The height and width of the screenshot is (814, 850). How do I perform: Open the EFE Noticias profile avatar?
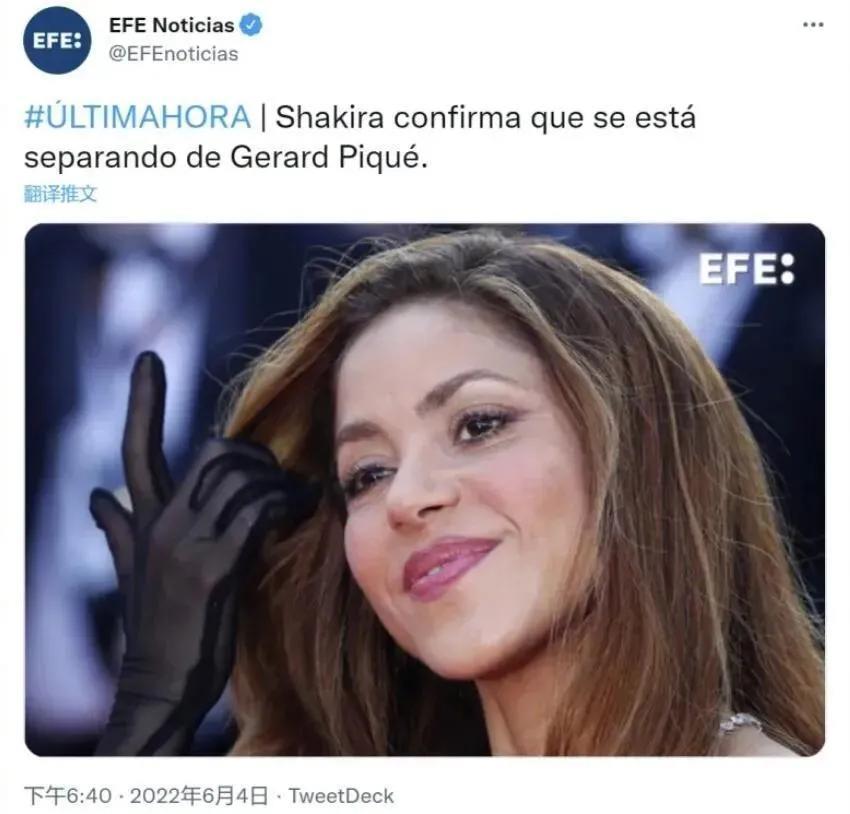(57, 40)
